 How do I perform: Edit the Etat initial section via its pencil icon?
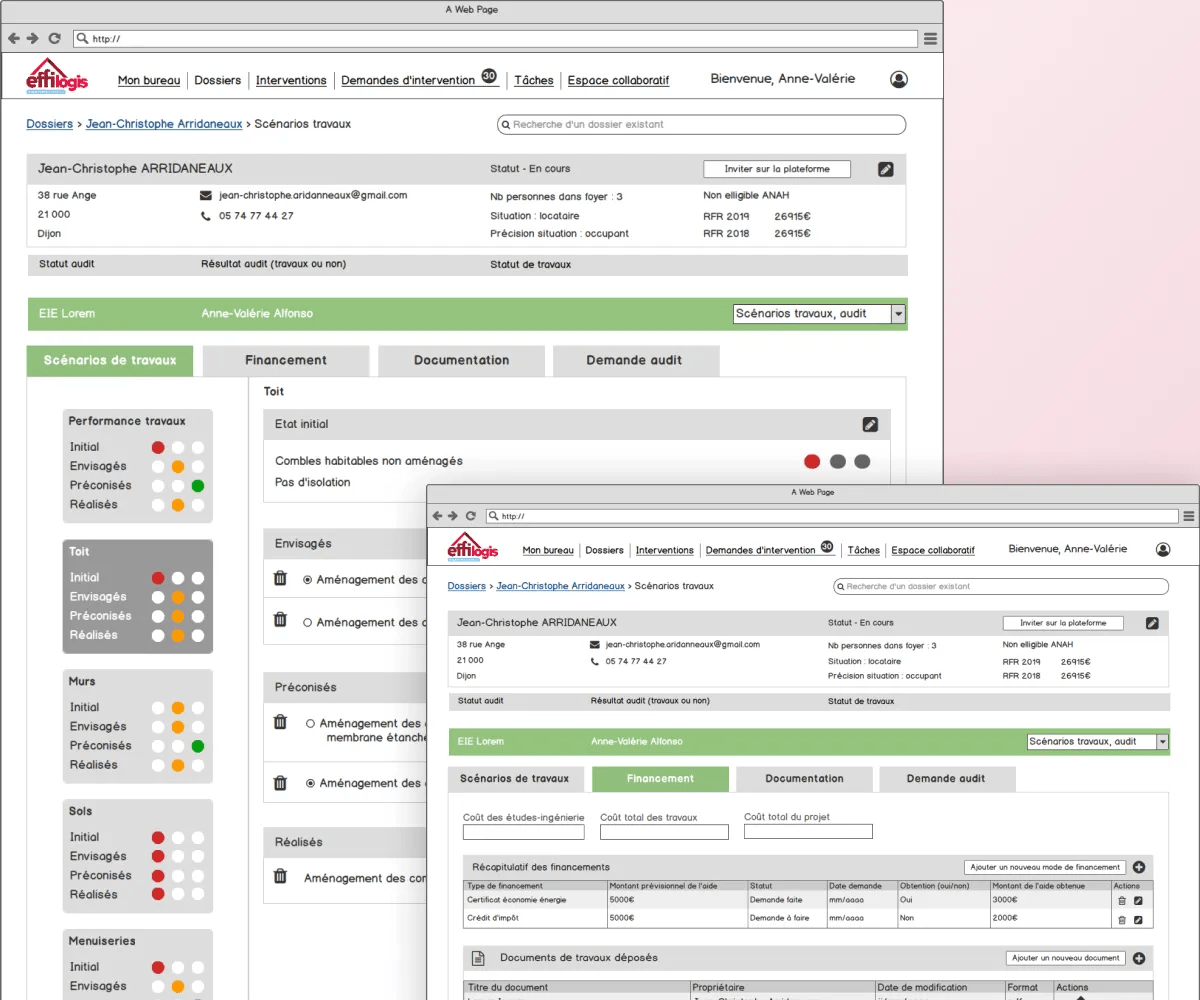tap(870, 424)
